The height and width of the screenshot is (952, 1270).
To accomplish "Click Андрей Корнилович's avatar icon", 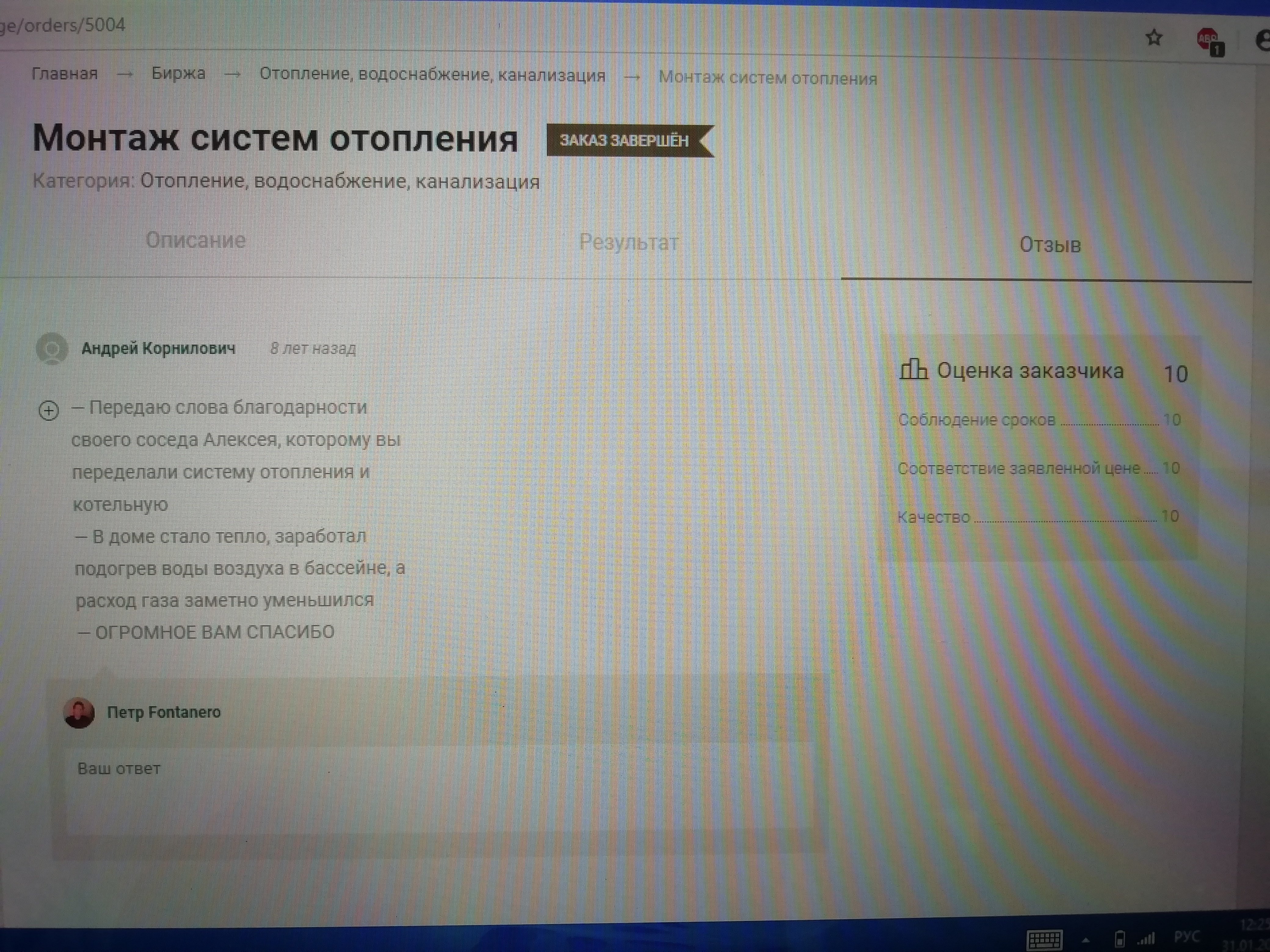I will pyautogui.click(x=52, y=348).
